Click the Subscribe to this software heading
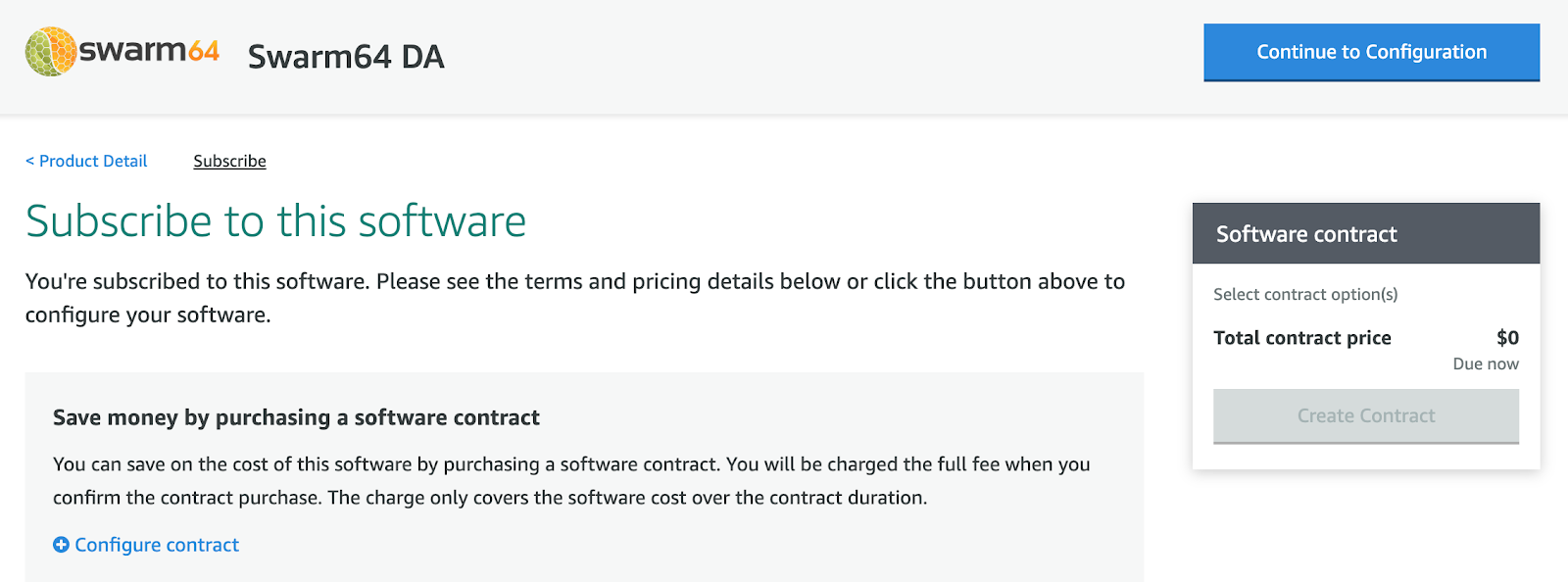Image resolution: width=1568 pixels, height=582 pixels. point(275,221)
